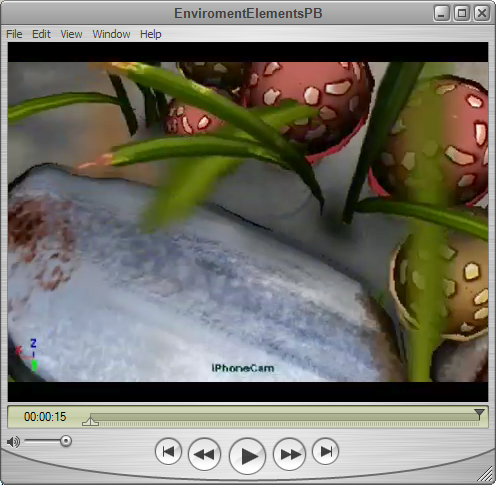The width and height of the screenshot is (496, 485).
Task: Click the volume slider knob
Action: pyautogui.click(x=66, y=441)
